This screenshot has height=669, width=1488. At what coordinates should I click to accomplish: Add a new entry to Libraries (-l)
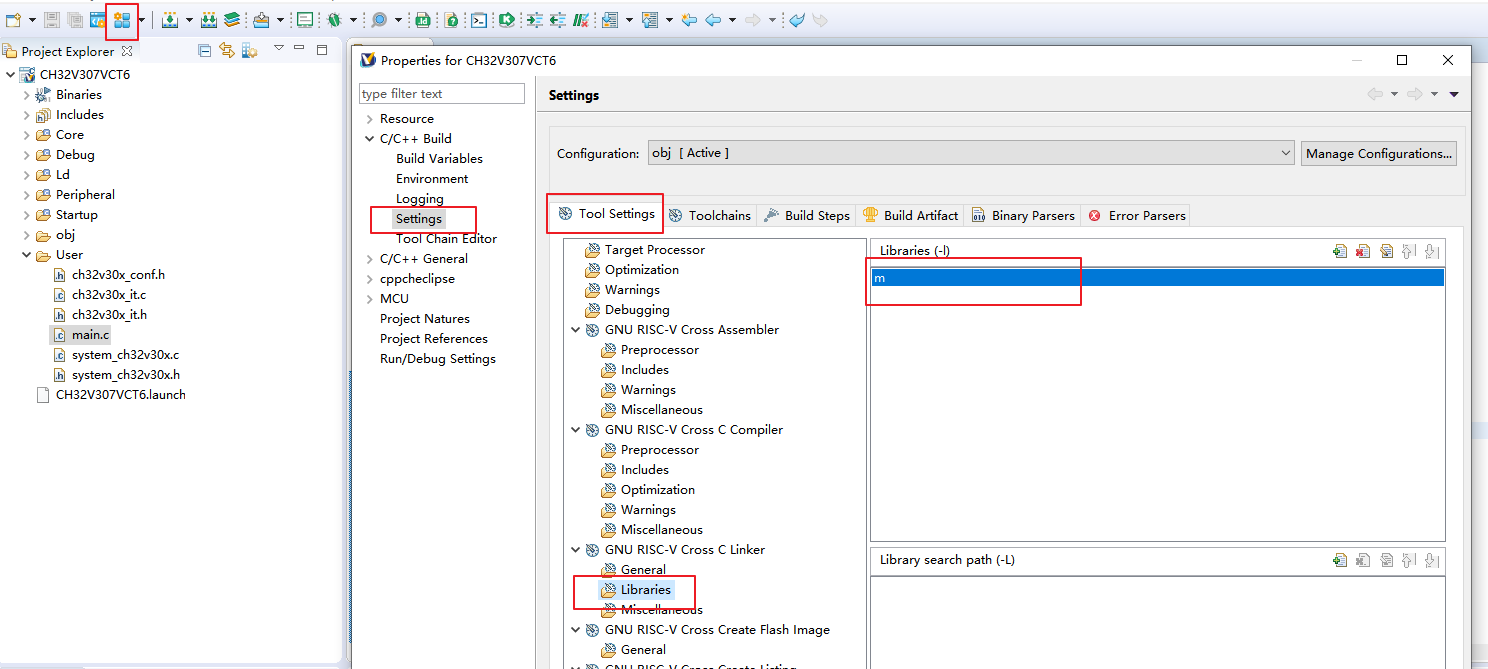click(x=1339, y=251)
